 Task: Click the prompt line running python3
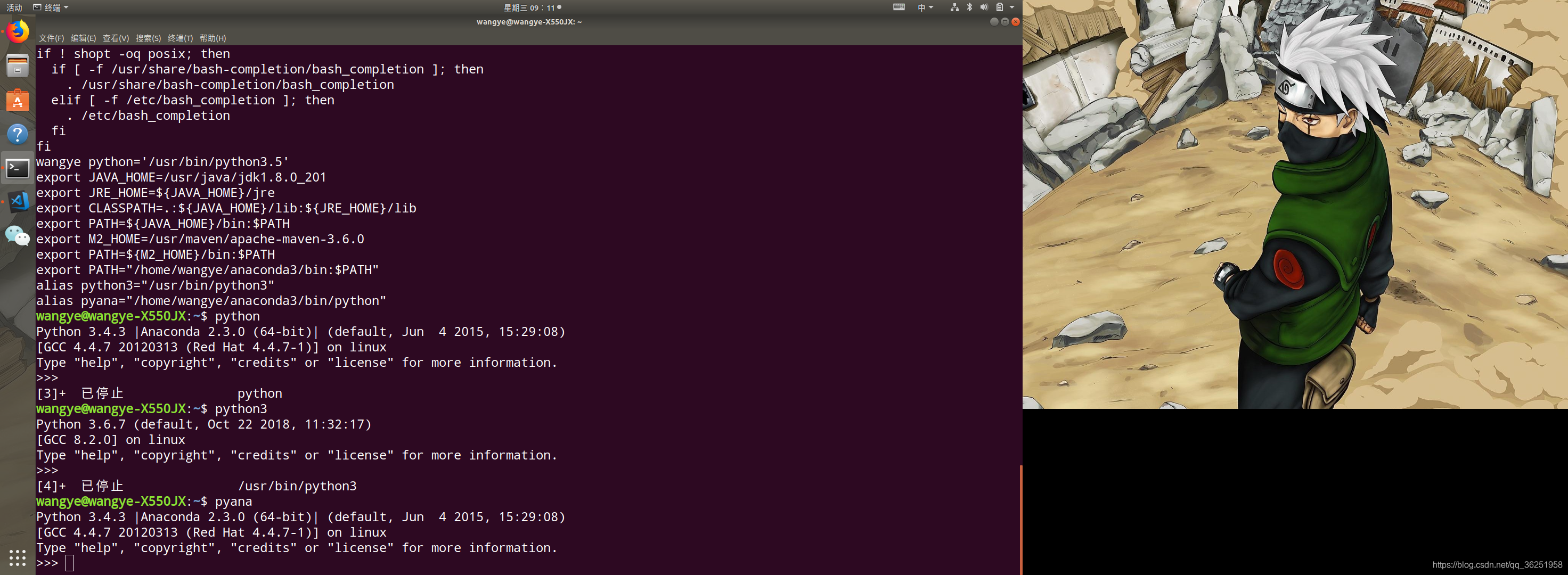152,409
